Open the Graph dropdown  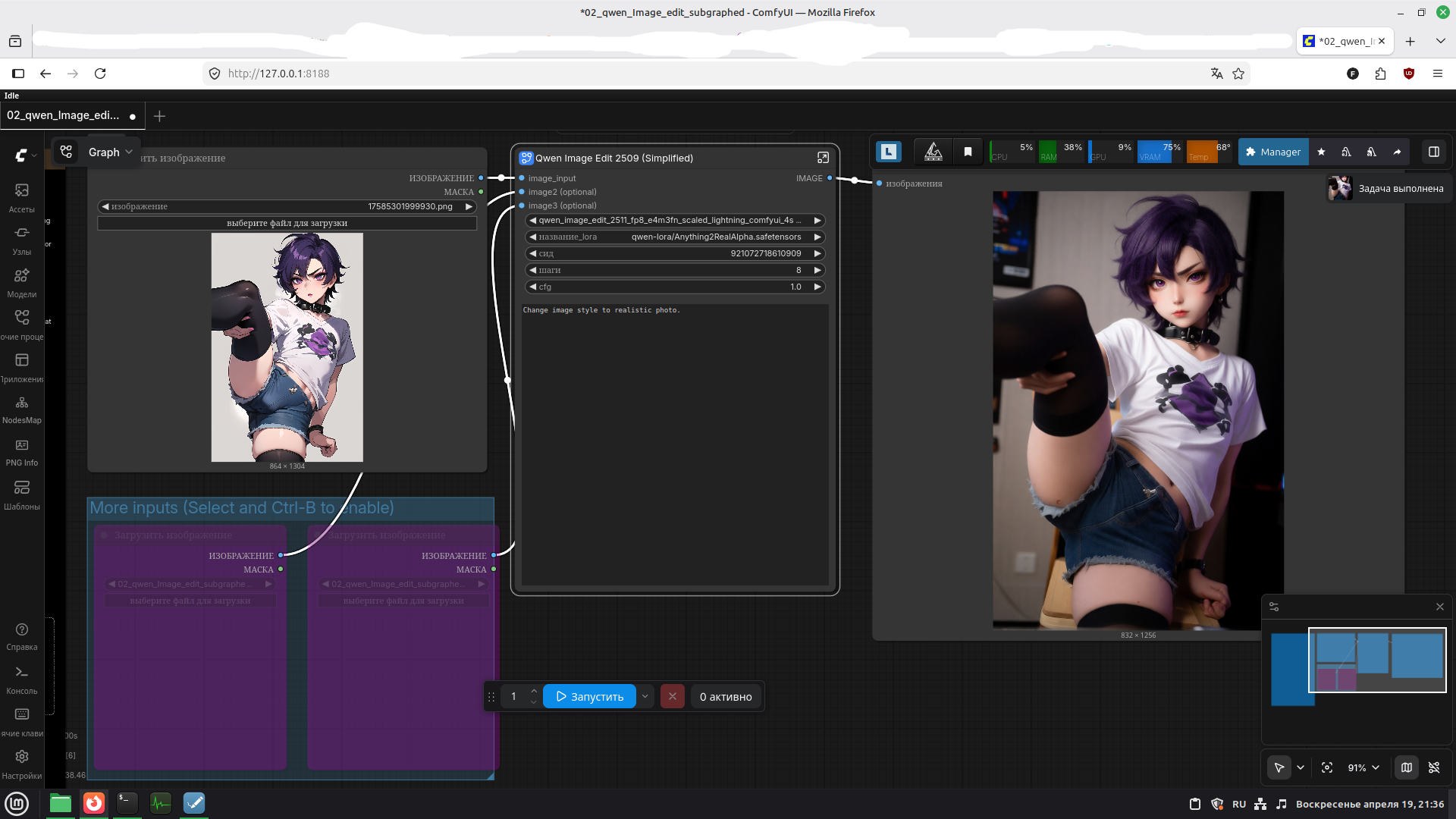pos(111,152)
